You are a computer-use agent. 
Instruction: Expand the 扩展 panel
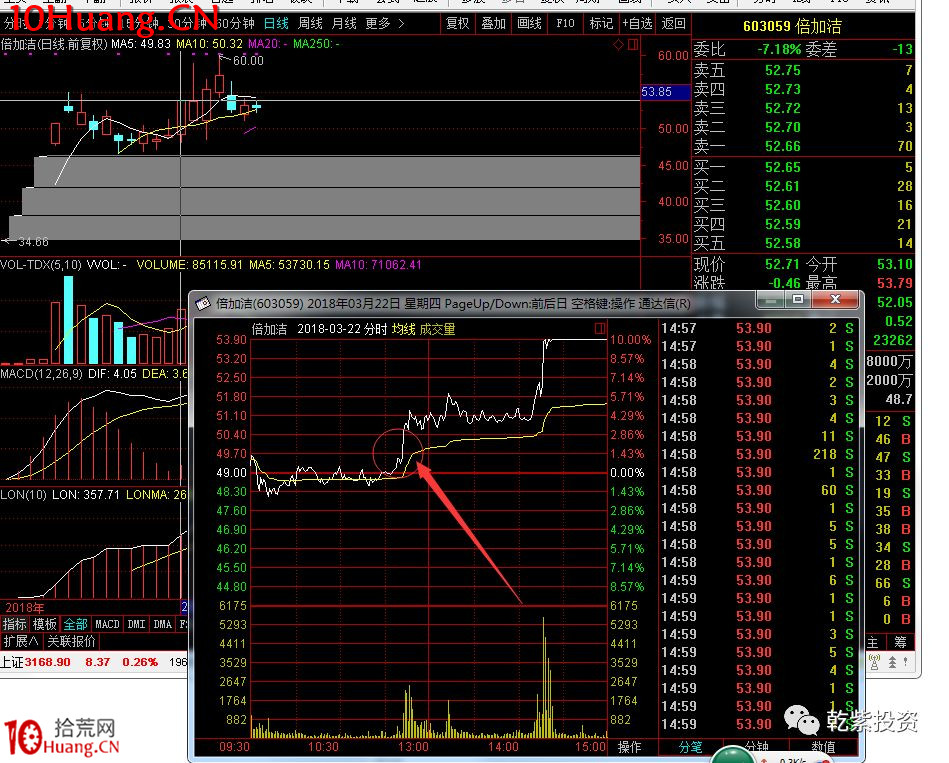click(x=21, y=641)
